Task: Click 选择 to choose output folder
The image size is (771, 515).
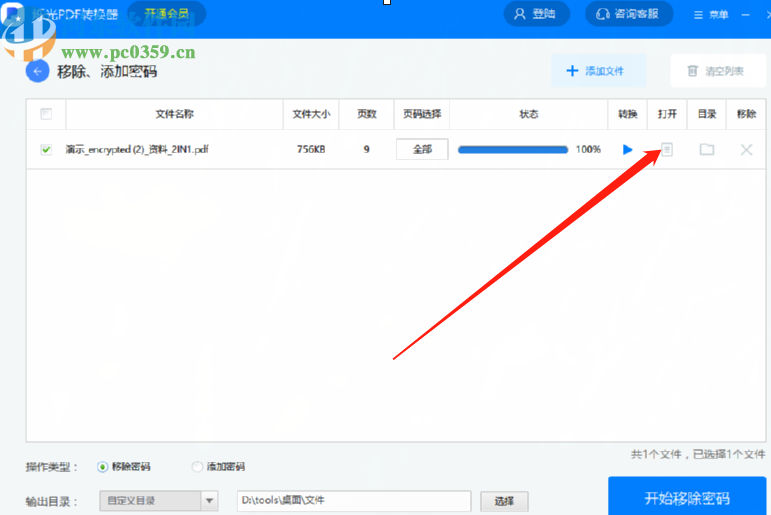Action: pyautogui.click(x=504, y=501)
